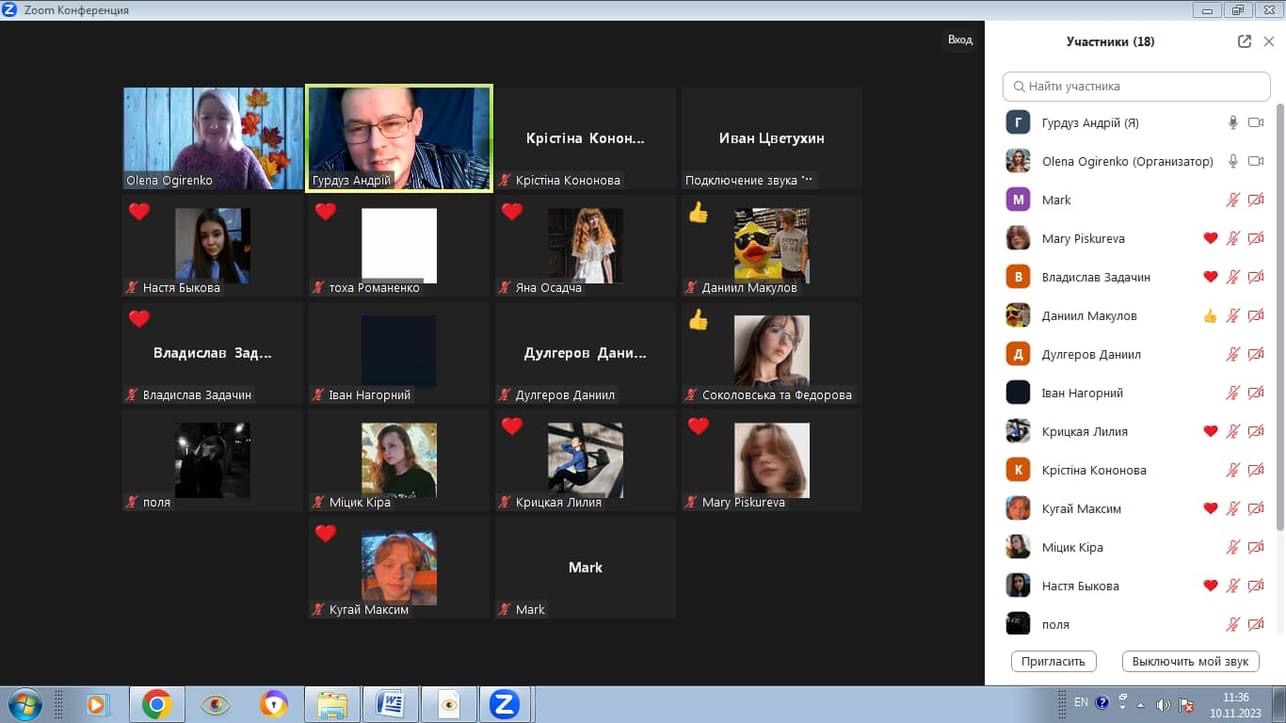Image resolution: width=1286 pixels, height=723 pixels.
Task: Open Microsoft Word from the taskbar
Action: [x=389, y=704]
